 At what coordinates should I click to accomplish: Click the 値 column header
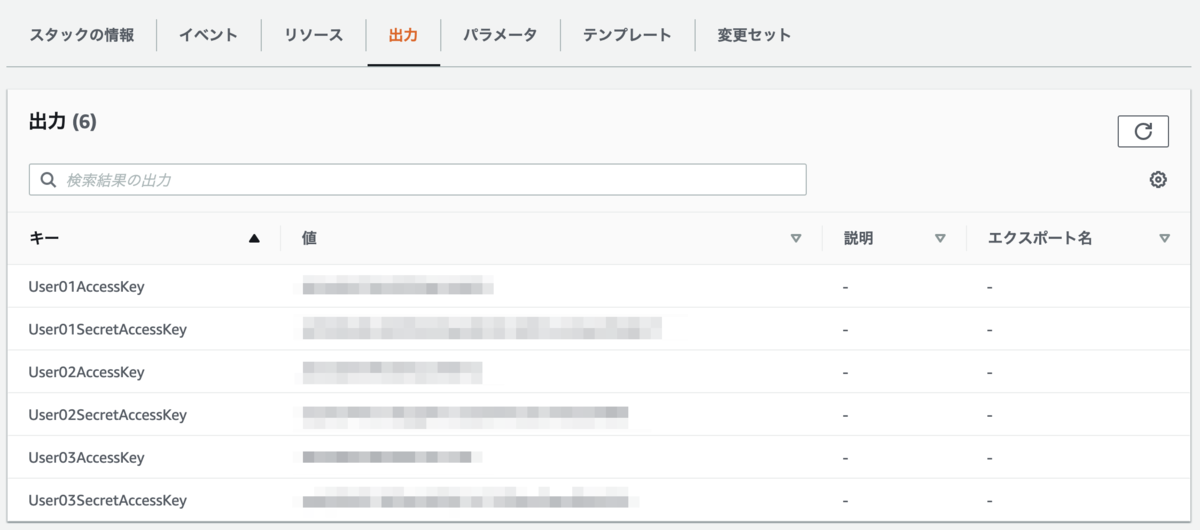(x=310, y=238)
